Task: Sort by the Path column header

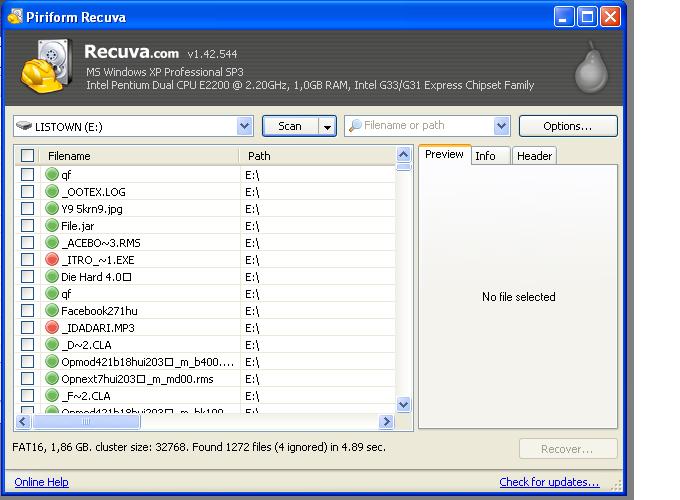Action: click(317, 156)
